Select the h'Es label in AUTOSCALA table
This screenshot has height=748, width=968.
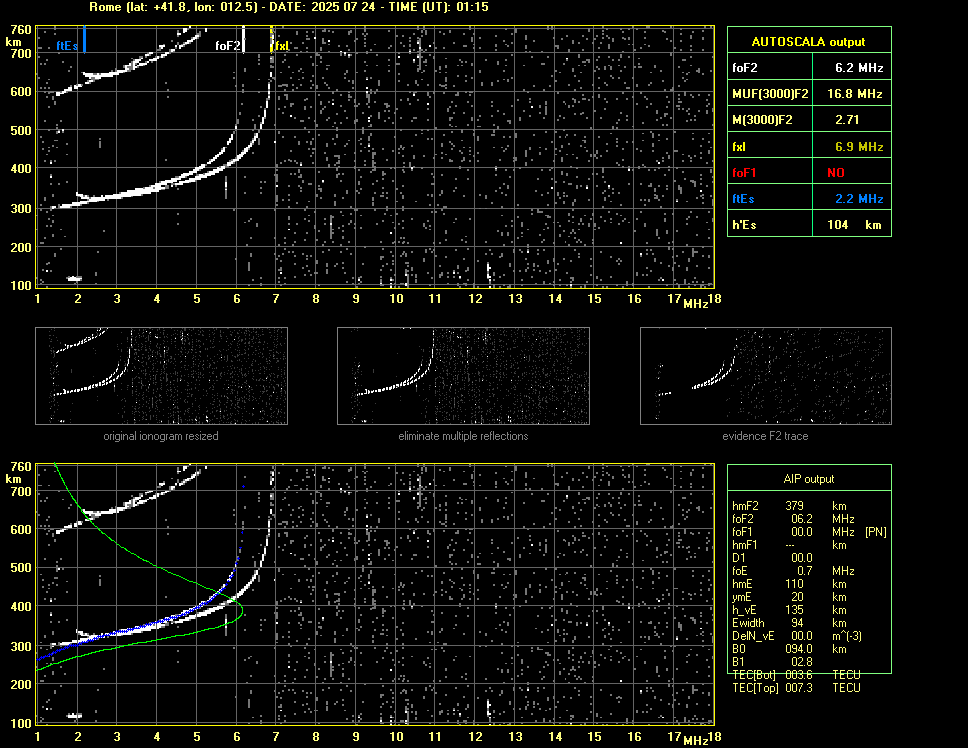(743, 225)
